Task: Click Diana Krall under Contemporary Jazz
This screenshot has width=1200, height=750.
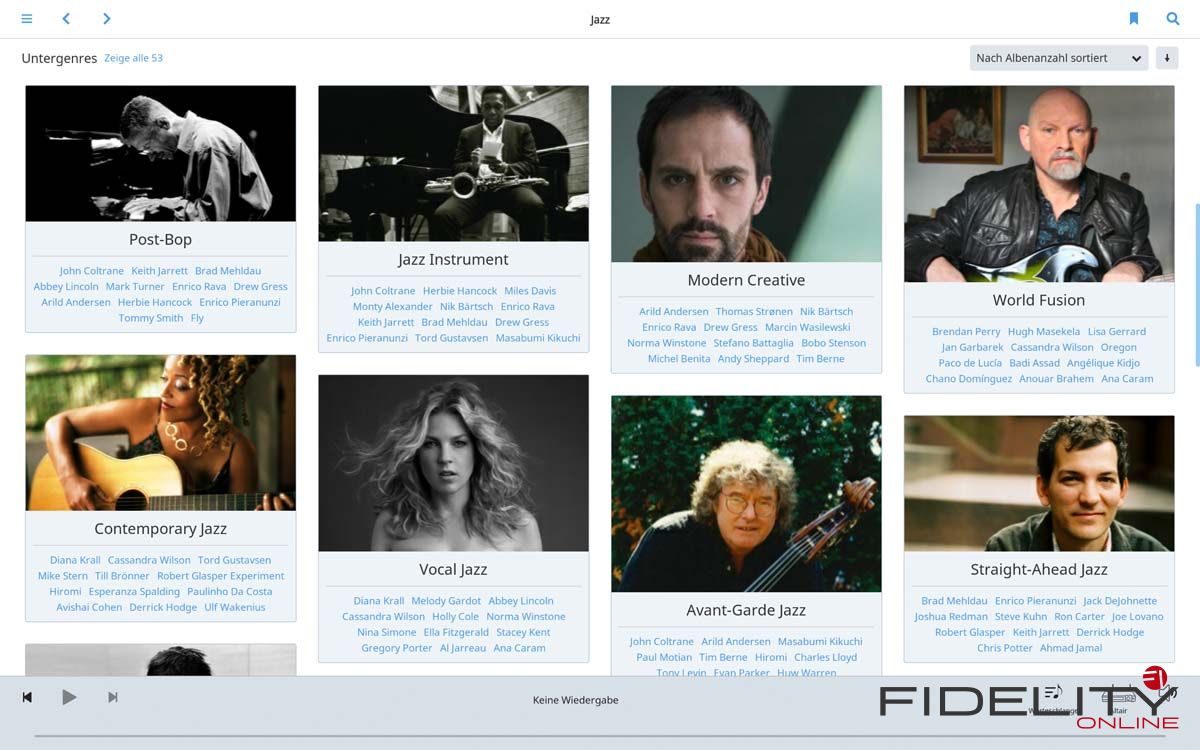Action: click(x=75, y=560)
